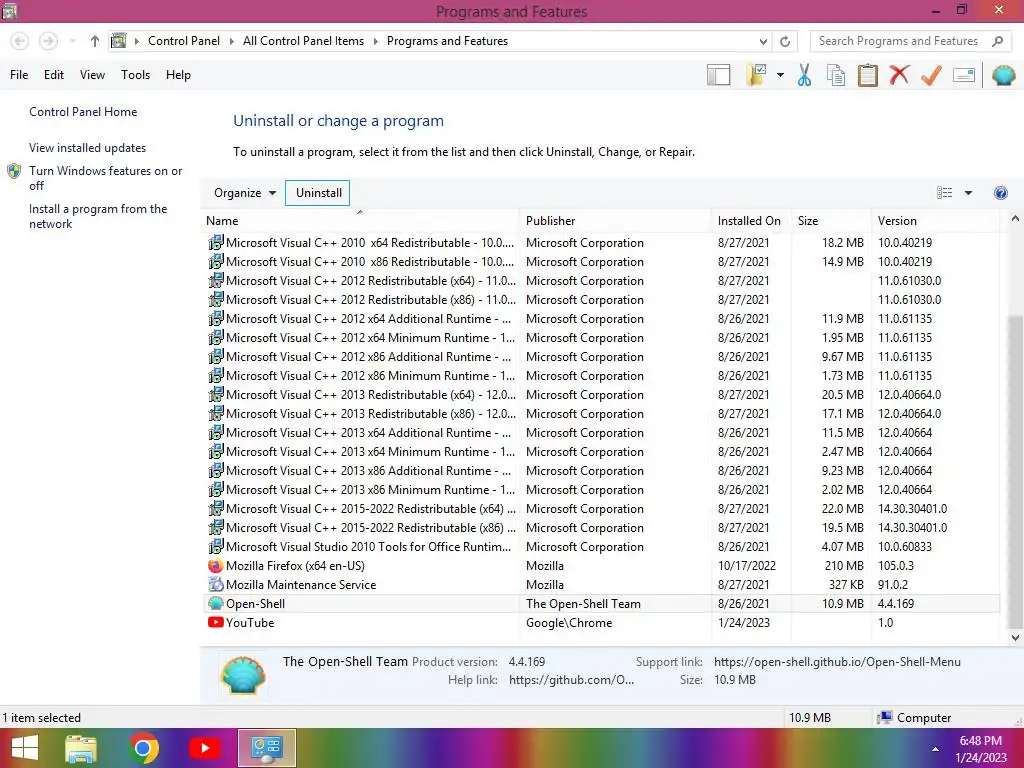Expand chevron after All Control Panel Items
The width and height of the screenshot is (1024, 768).
point(376,41)
